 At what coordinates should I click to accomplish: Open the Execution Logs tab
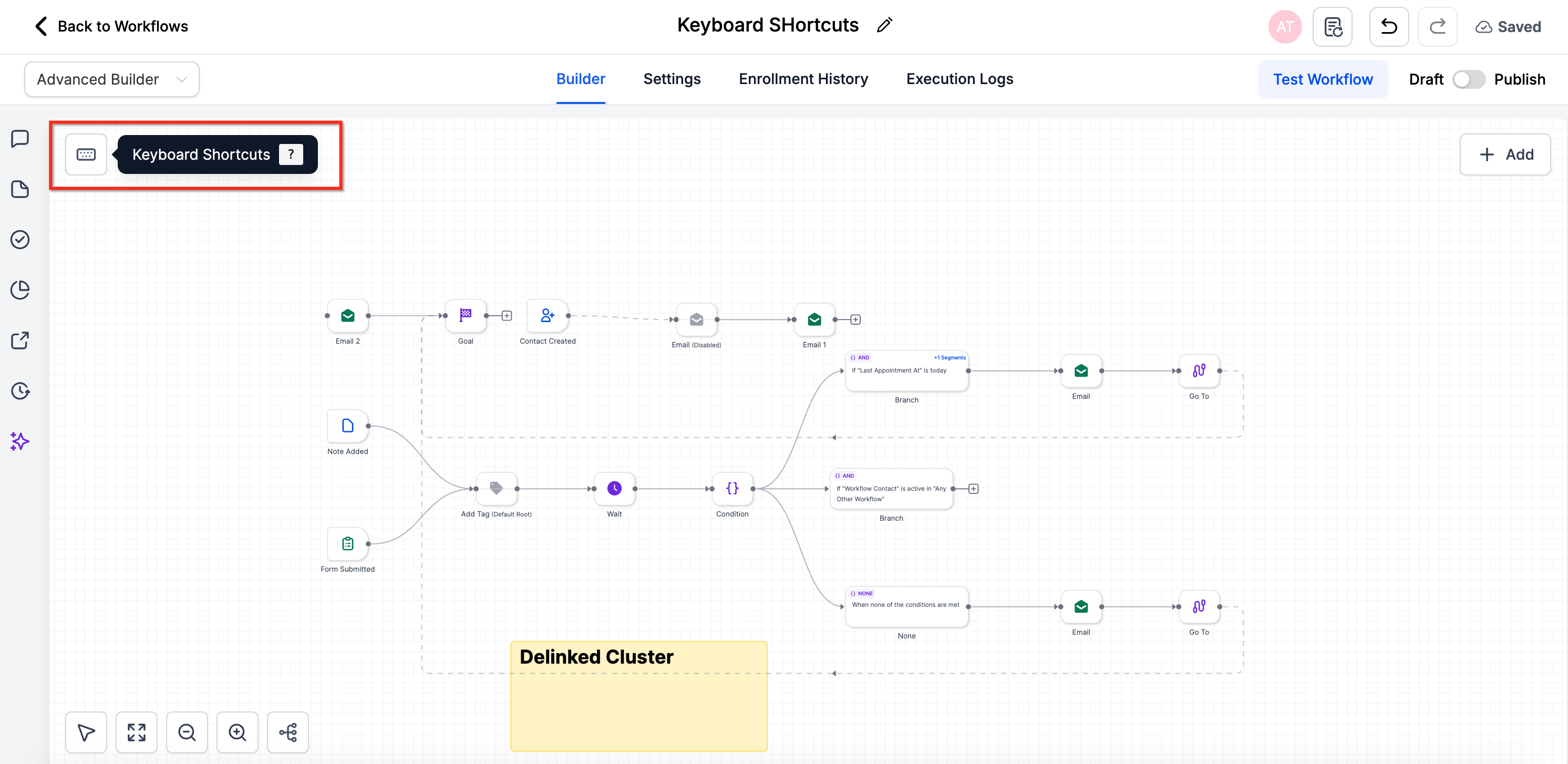tap(960, 79)
